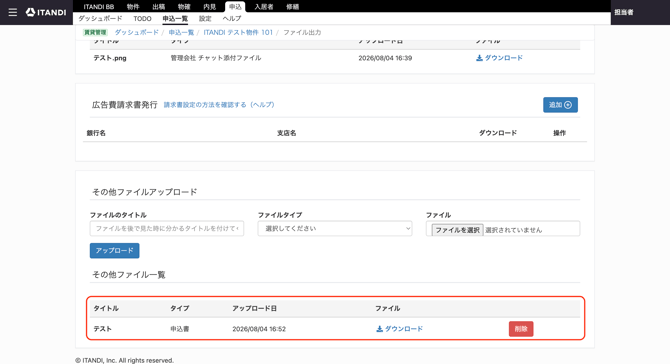The width and height of the screenshot is (670, 364).
Task: Click the 2026/08/04 16:39 upload date
Action: tap(385, 58)
